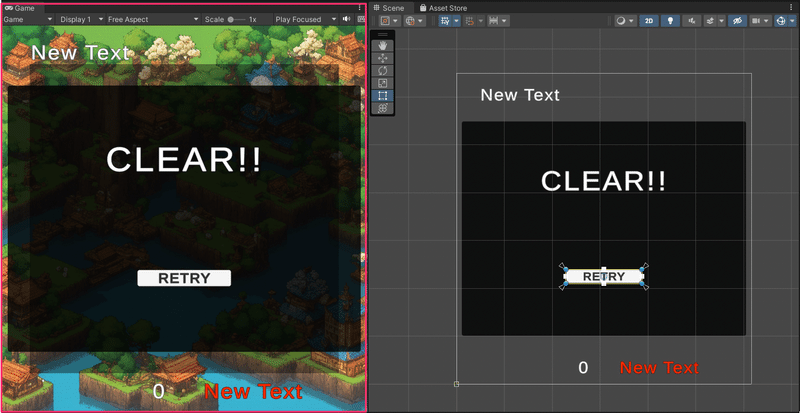Click the tool handle position (pivot) icon
This screenshot has width=800, height=413.
tap(385, 21)
